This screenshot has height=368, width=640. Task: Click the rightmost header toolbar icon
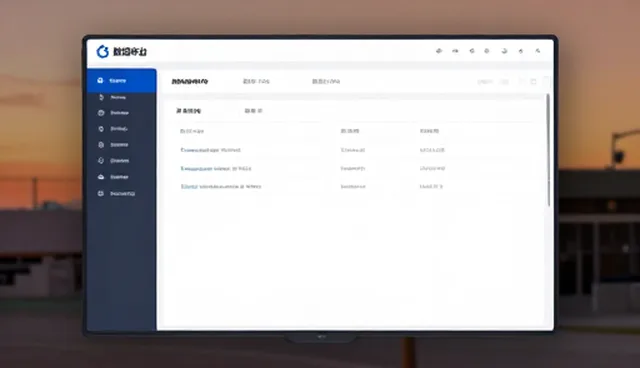coord(538,51)
